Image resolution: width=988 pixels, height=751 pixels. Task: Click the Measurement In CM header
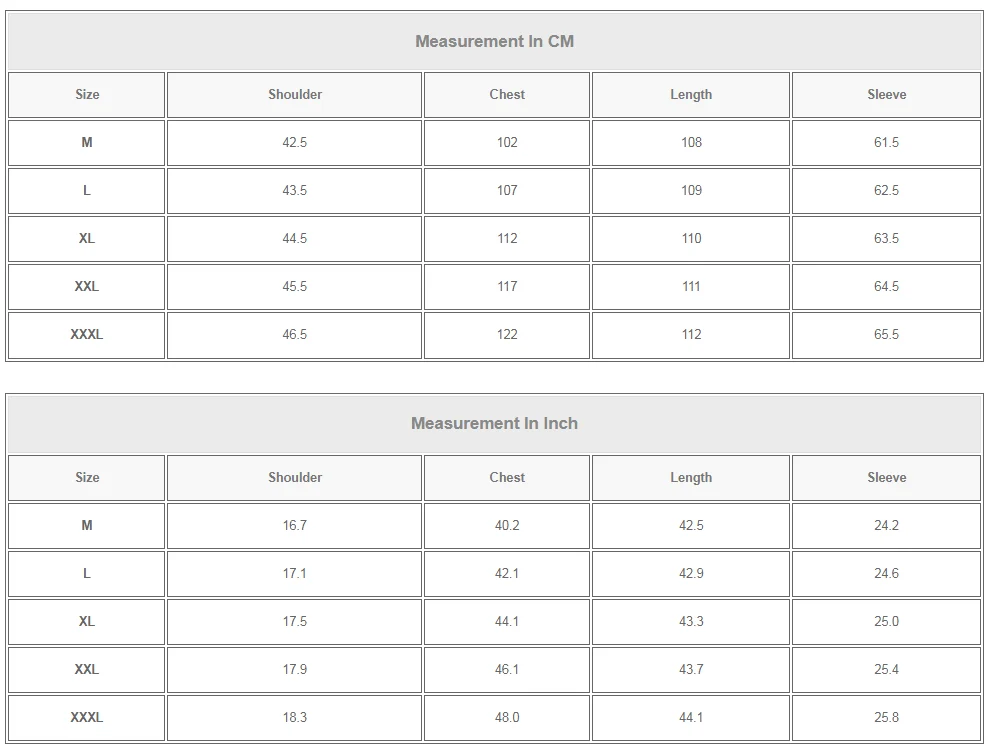[x=494, y=42]
